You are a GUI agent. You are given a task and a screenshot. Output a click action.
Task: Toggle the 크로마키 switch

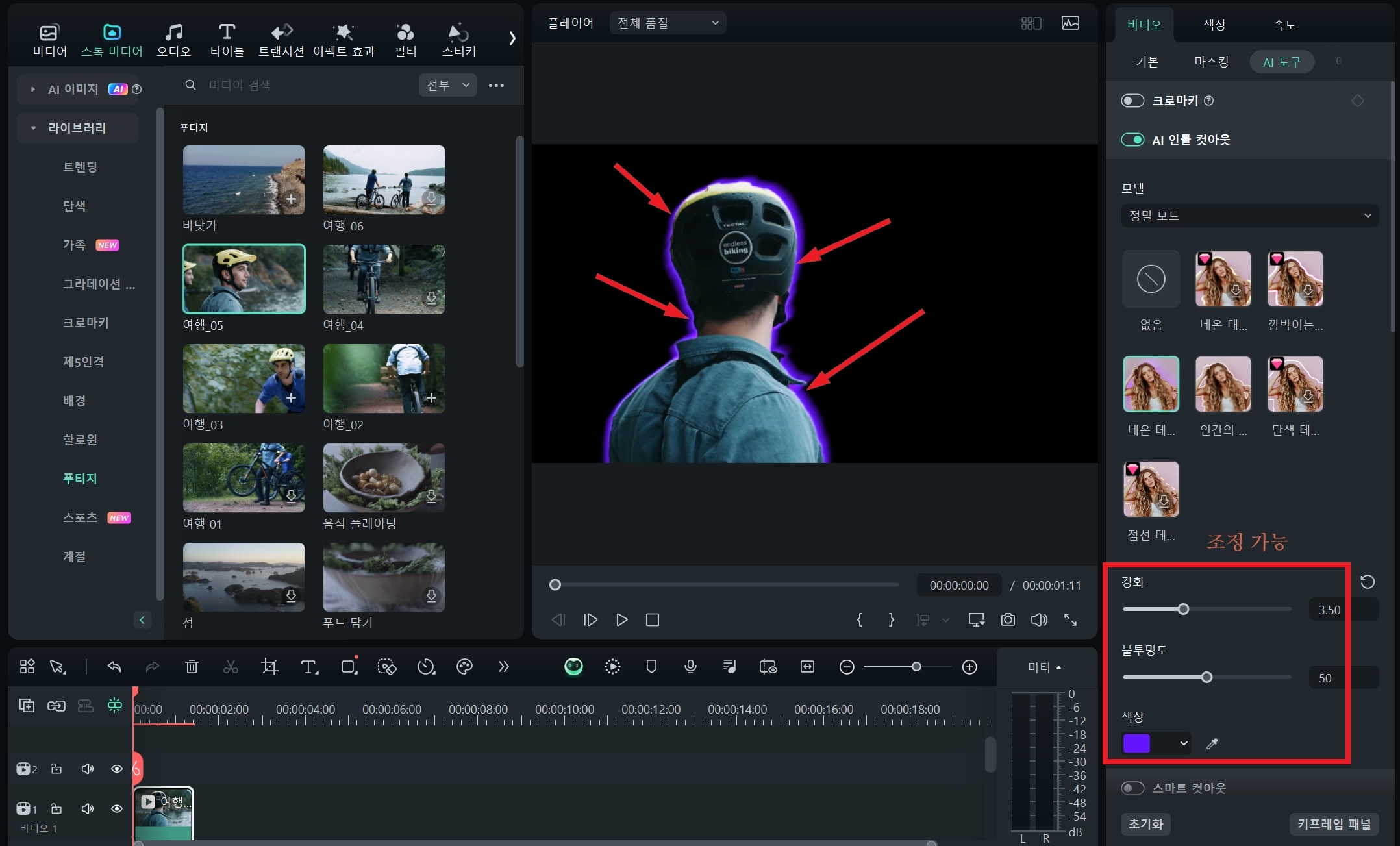1132,101
